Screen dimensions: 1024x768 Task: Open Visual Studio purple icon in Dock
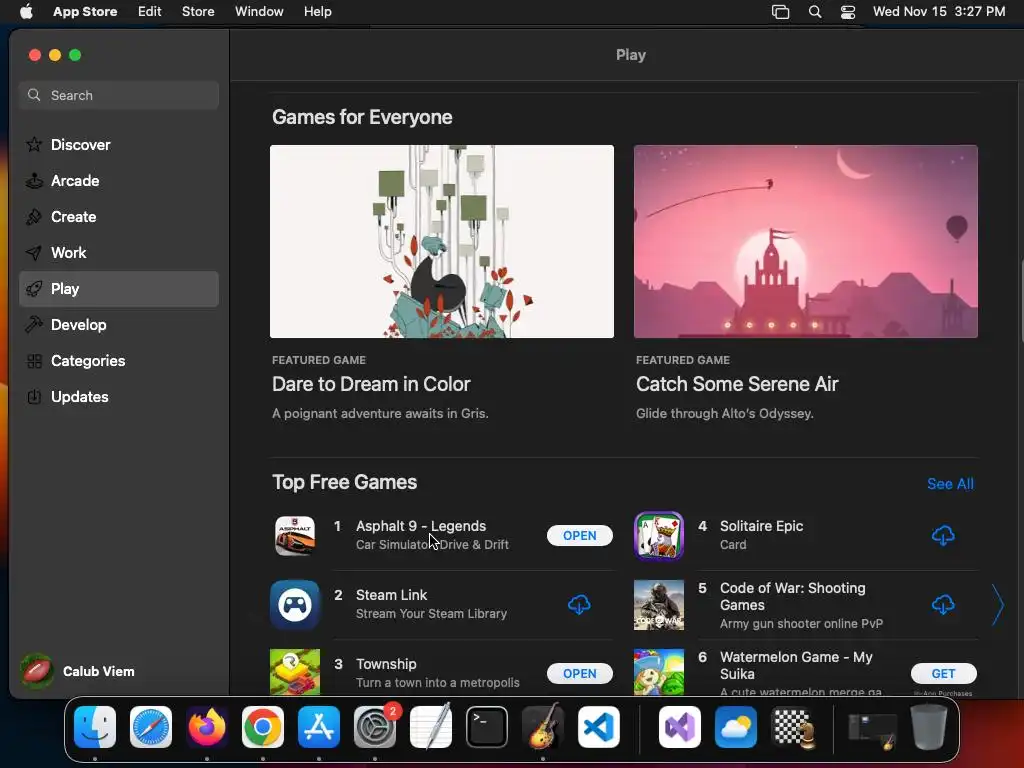680,727
